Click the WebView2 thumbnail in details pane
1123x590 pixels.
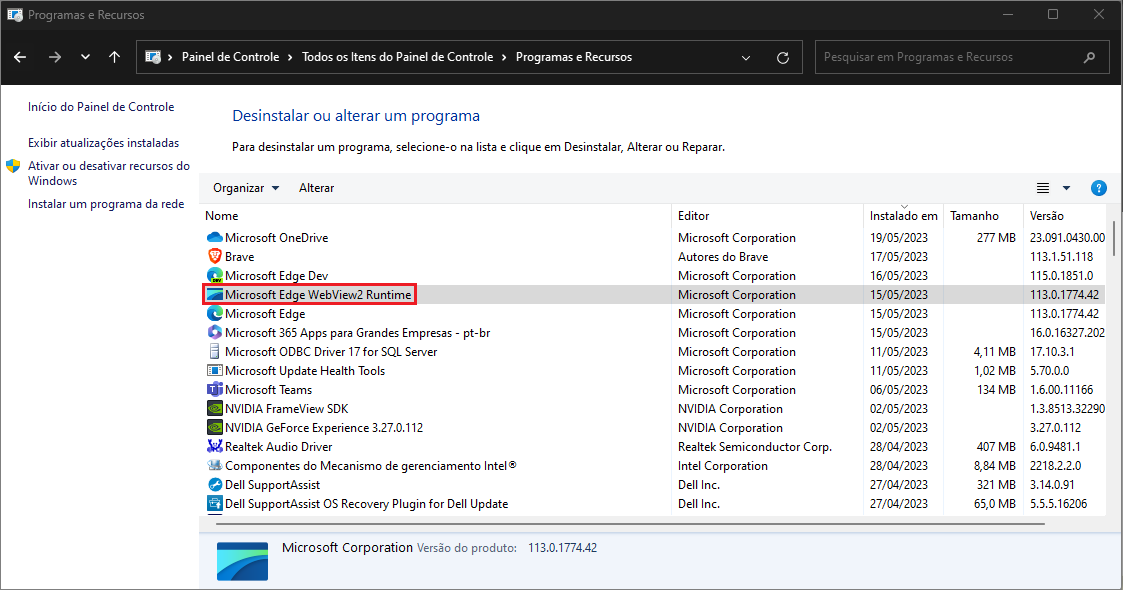[x=243, y=561]
